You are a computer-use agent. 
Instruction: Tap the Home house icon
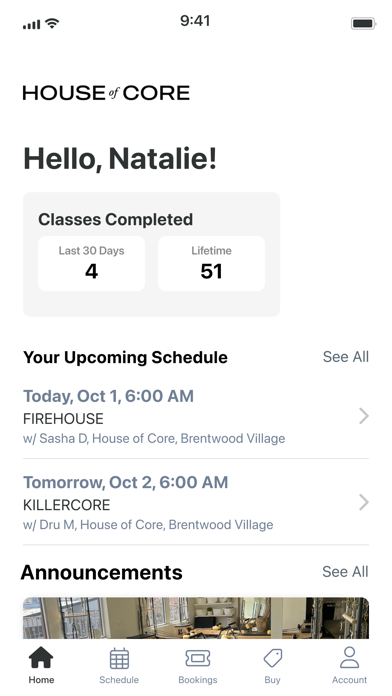[x=41, y=657]
